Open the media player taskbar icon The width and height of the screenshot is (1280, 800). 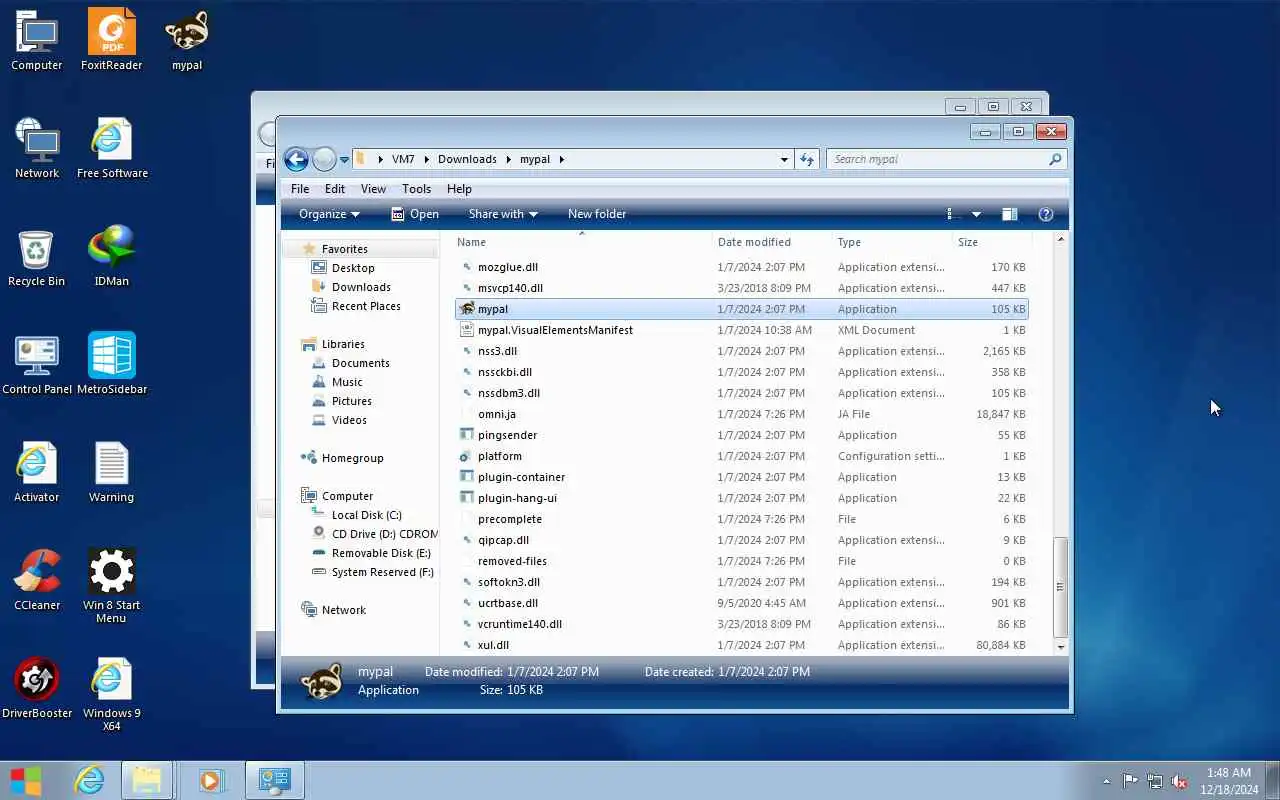coord(211,780)
